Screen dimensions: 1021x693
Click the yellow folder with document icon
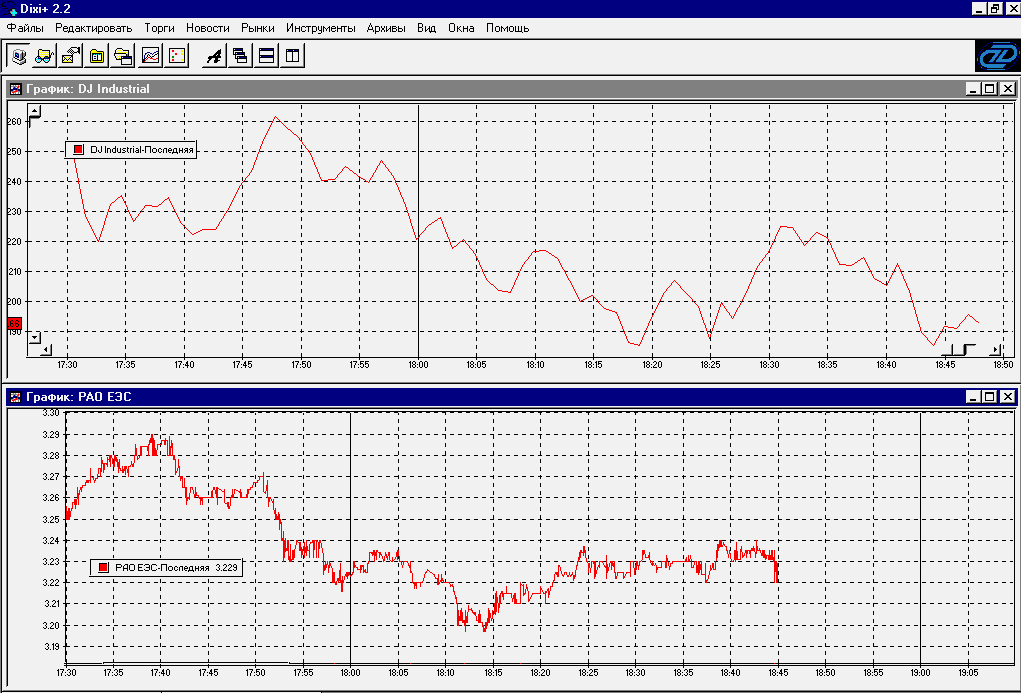[x=97, y=56]
